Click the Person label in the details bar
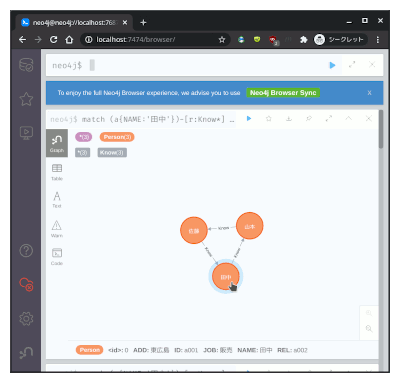This screenshot has width=400, height=383. coord(89,350)
